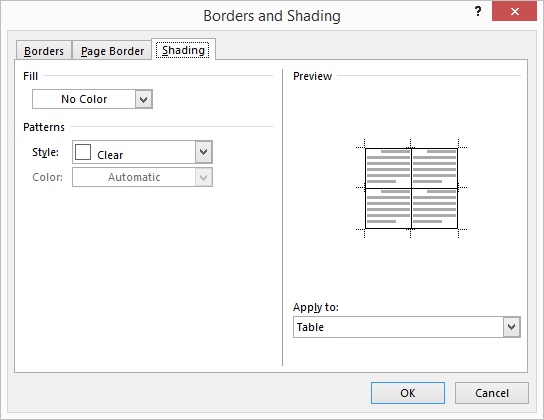This screenshot has height=420, width=544.
Task: Click the Automatic pattern color field
Action: [134, 178]
